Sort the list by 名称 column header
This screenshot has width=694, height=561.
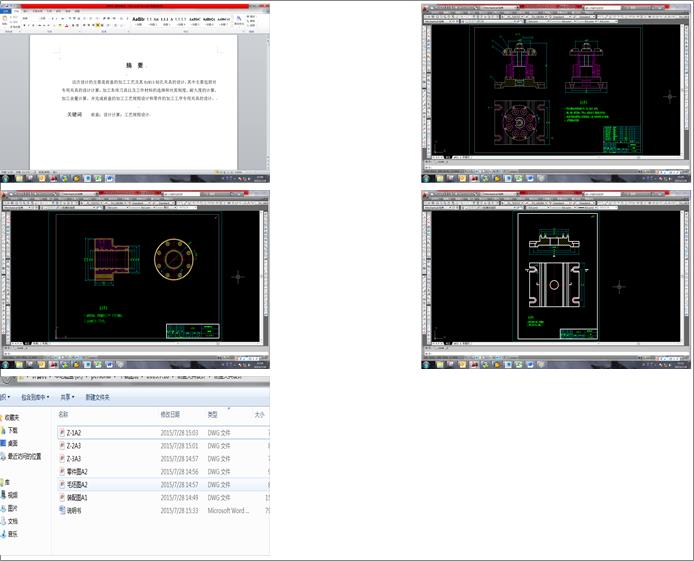tap(64, 414)
